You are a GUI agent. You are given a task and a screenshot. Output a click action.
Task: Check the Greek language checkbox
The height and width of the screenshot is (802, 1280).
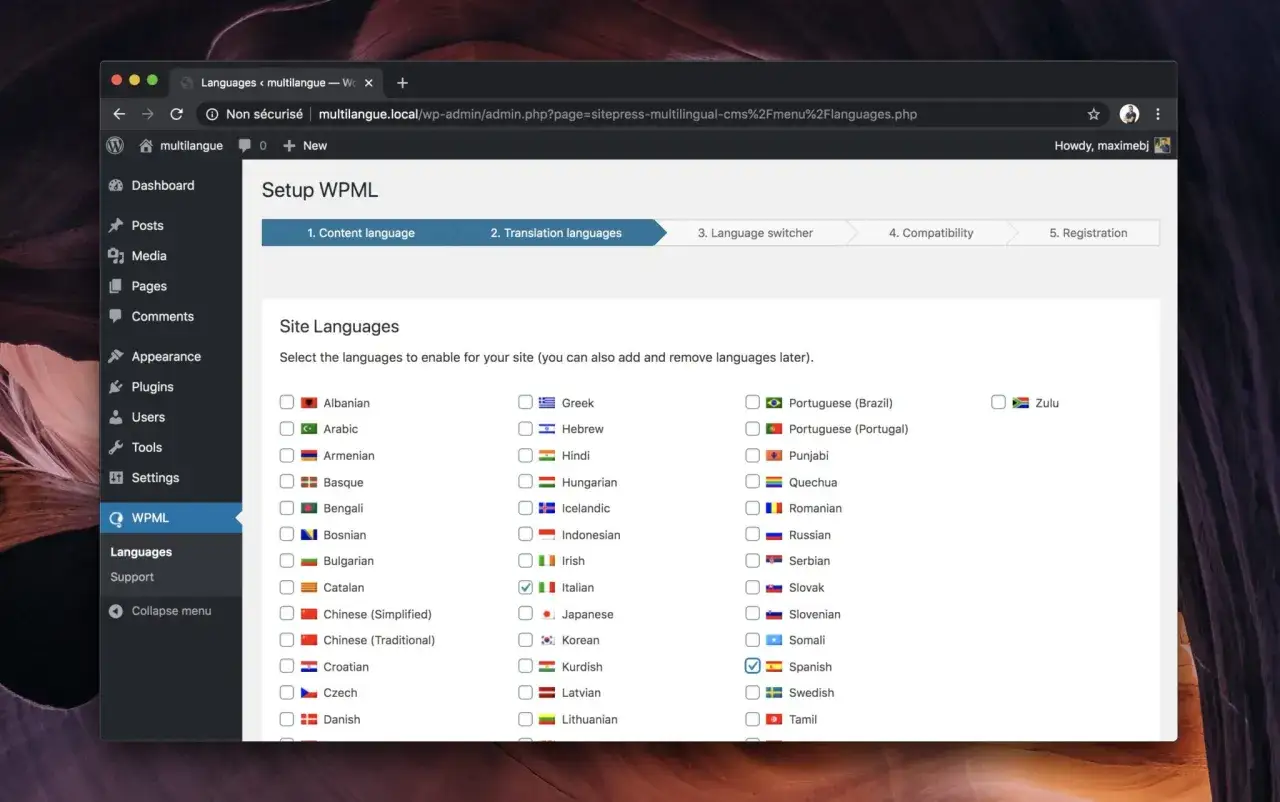[x=525, y=402]
